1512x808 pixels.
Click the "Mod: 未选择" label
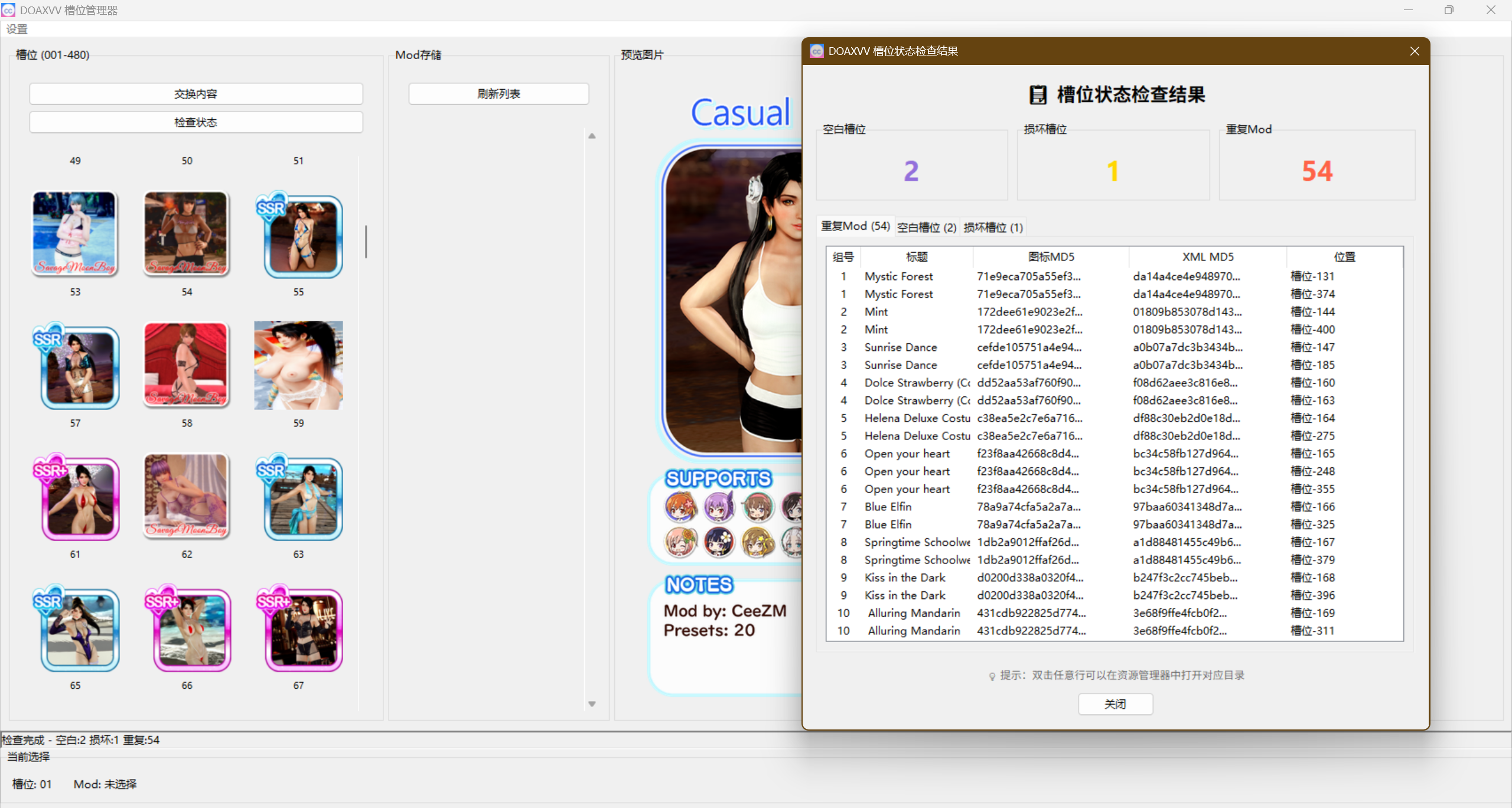pyautogui.click(x=105, y=784)
